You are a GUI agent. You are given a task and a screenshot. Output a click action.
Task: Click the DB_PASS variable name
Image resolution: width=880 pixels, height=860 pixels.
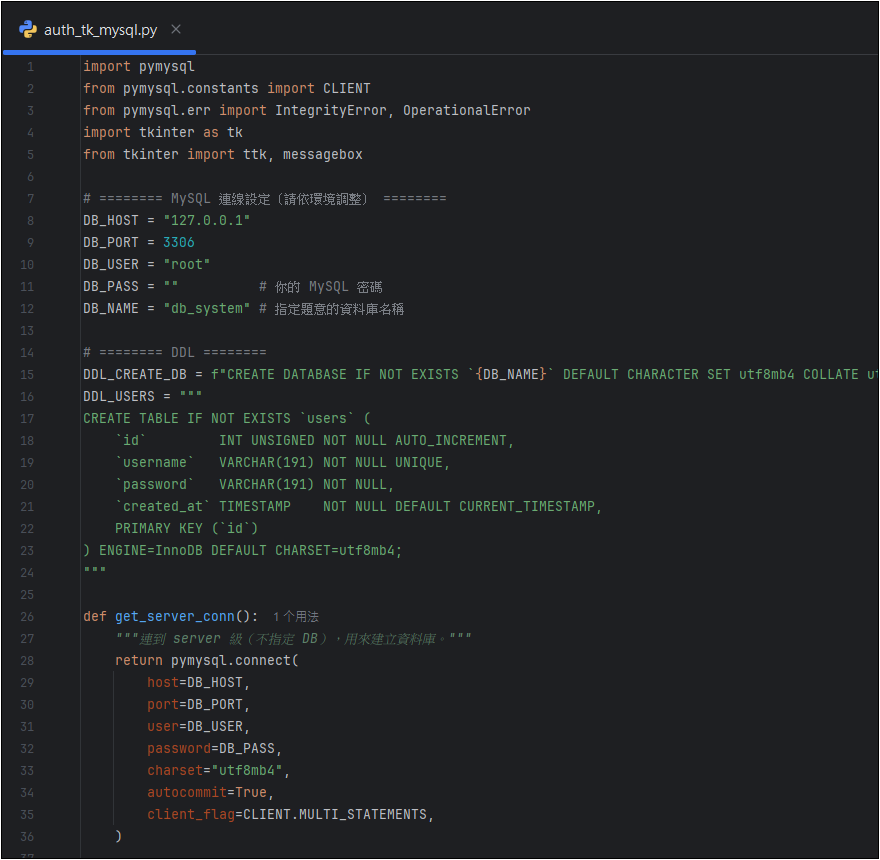111,287
